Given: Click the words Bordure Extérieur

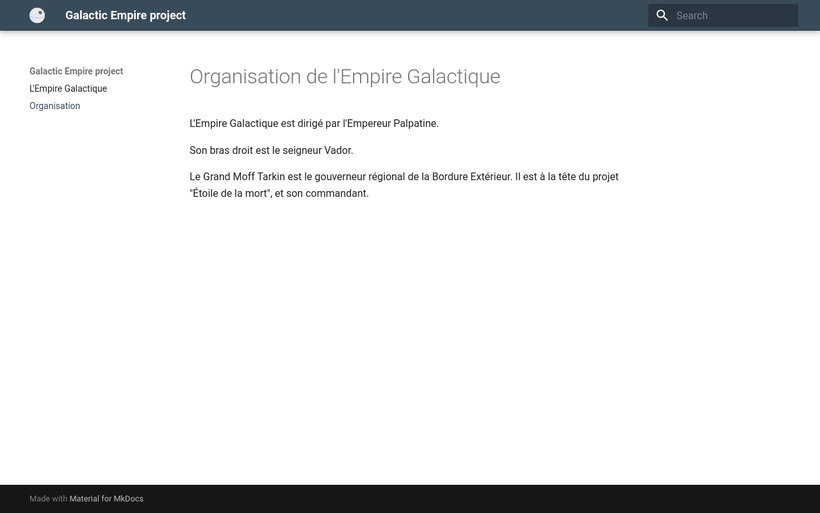Looking at the screenshot, I should 470,176.
